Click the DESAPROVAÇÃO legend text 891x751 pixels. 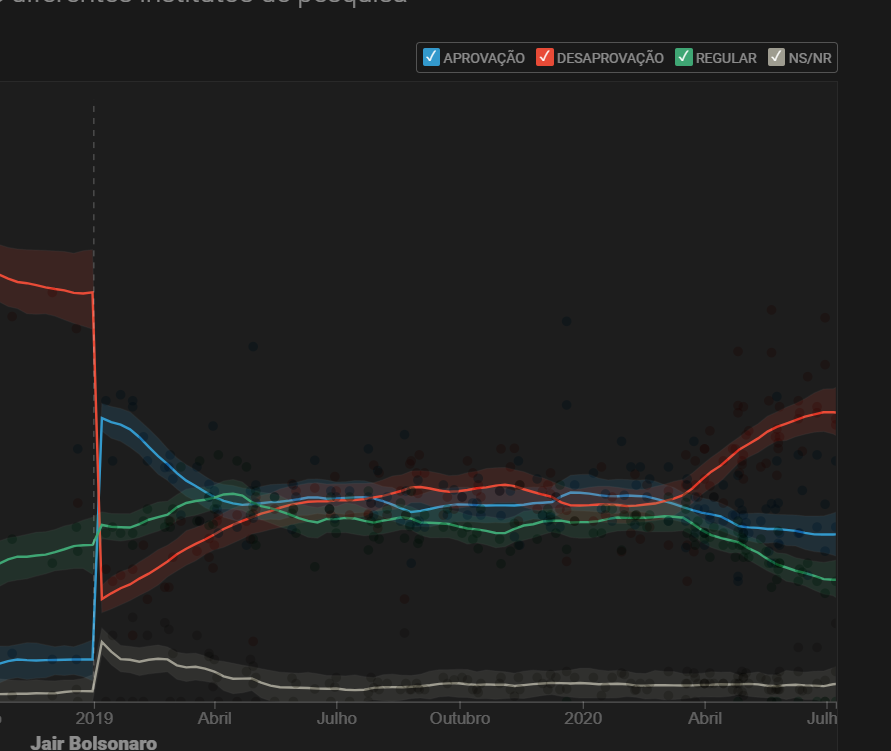609,58
